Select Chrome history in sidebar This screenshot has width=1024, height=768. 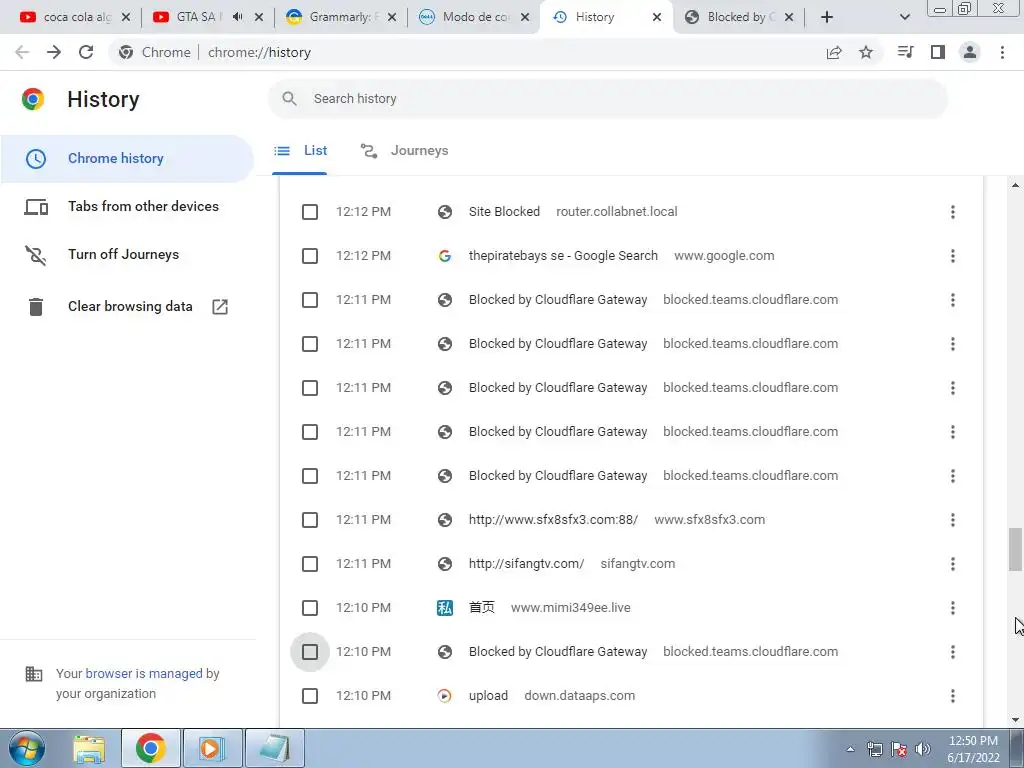click(x=127, y=159)
